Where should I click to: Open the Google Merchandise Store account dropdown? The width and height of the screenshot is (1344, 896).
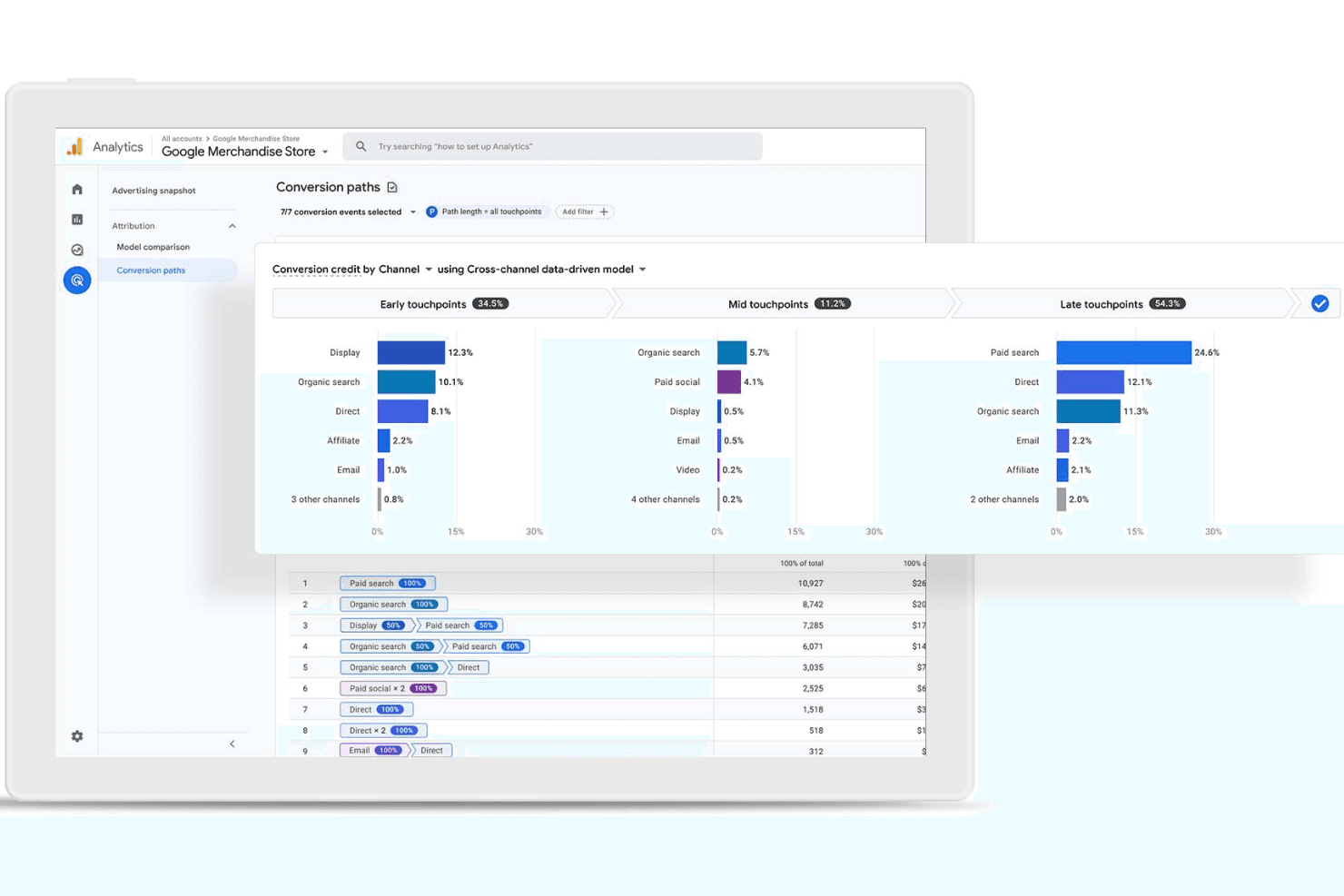(x=245, y=152)
